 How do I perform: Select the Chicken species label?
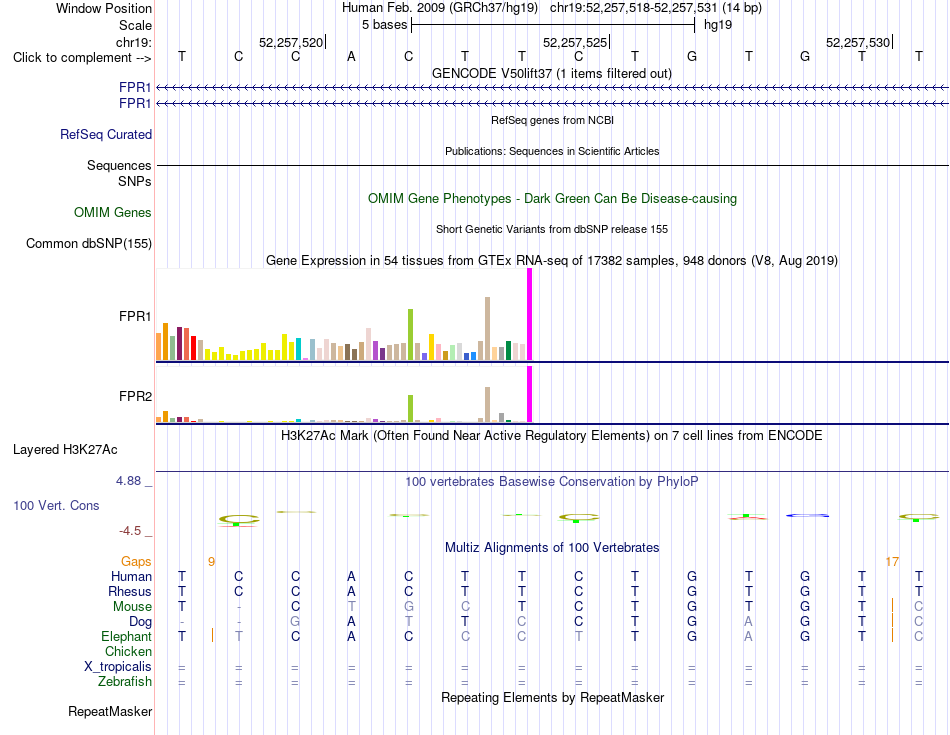[128, 652]
